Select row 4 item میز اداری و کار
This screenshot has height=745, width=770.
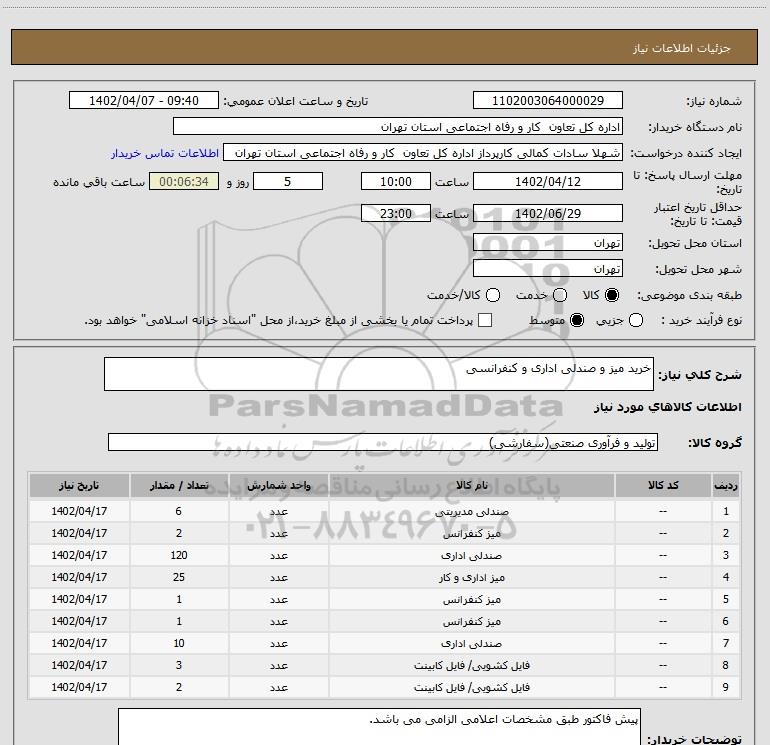coord(471,578)
